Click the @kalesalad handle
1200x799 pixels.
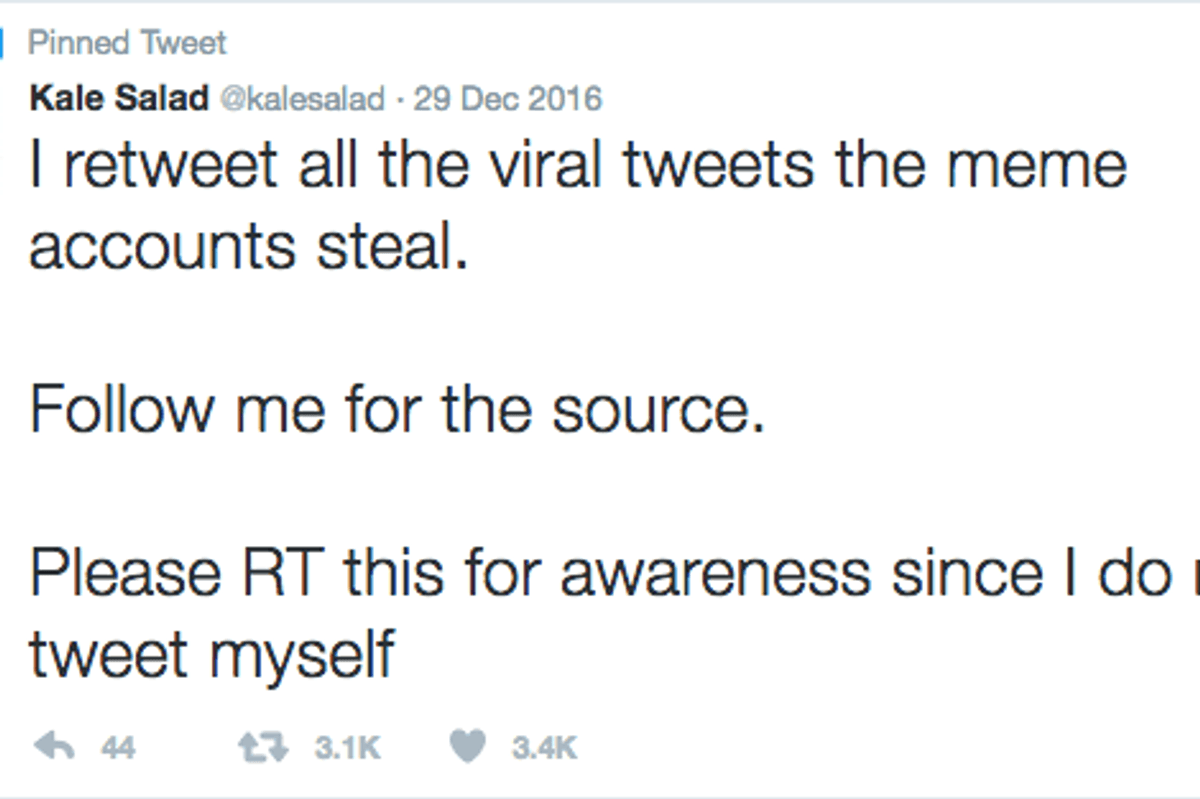click(x=301, y=99)
